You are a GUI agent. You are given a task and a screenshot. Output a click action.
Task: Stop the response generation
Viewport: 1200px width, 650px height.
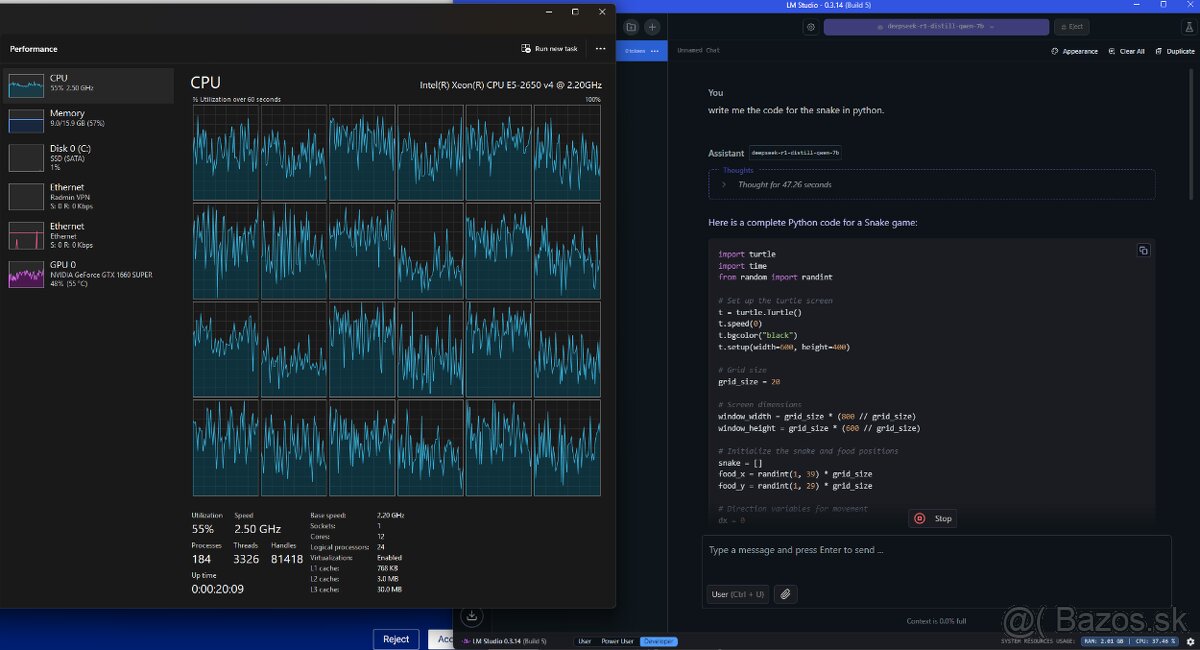[932, 518]
